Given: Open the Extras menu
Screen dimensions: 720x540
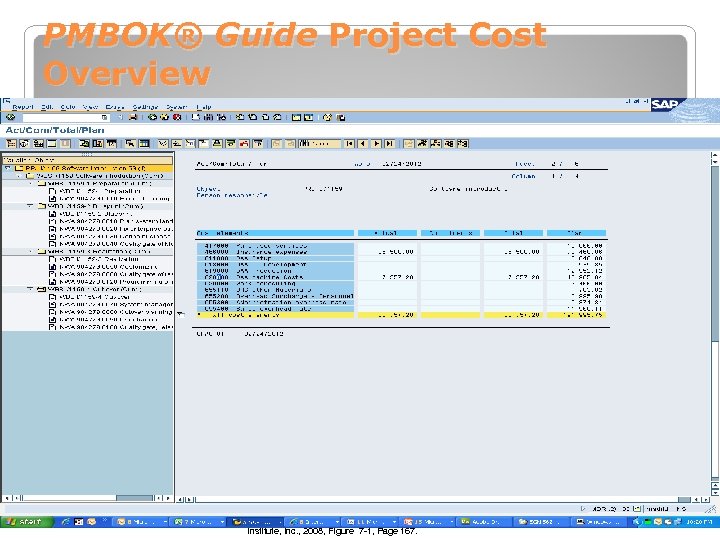Looking at the screenshot, I should pos(115,107).
